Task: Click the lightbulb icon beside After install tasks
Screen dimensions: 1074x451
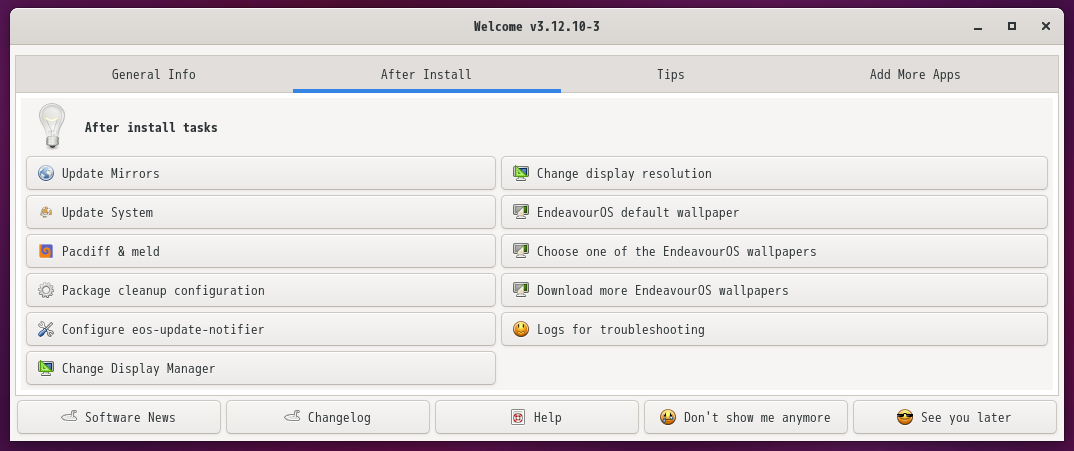Action: point(52,126)
